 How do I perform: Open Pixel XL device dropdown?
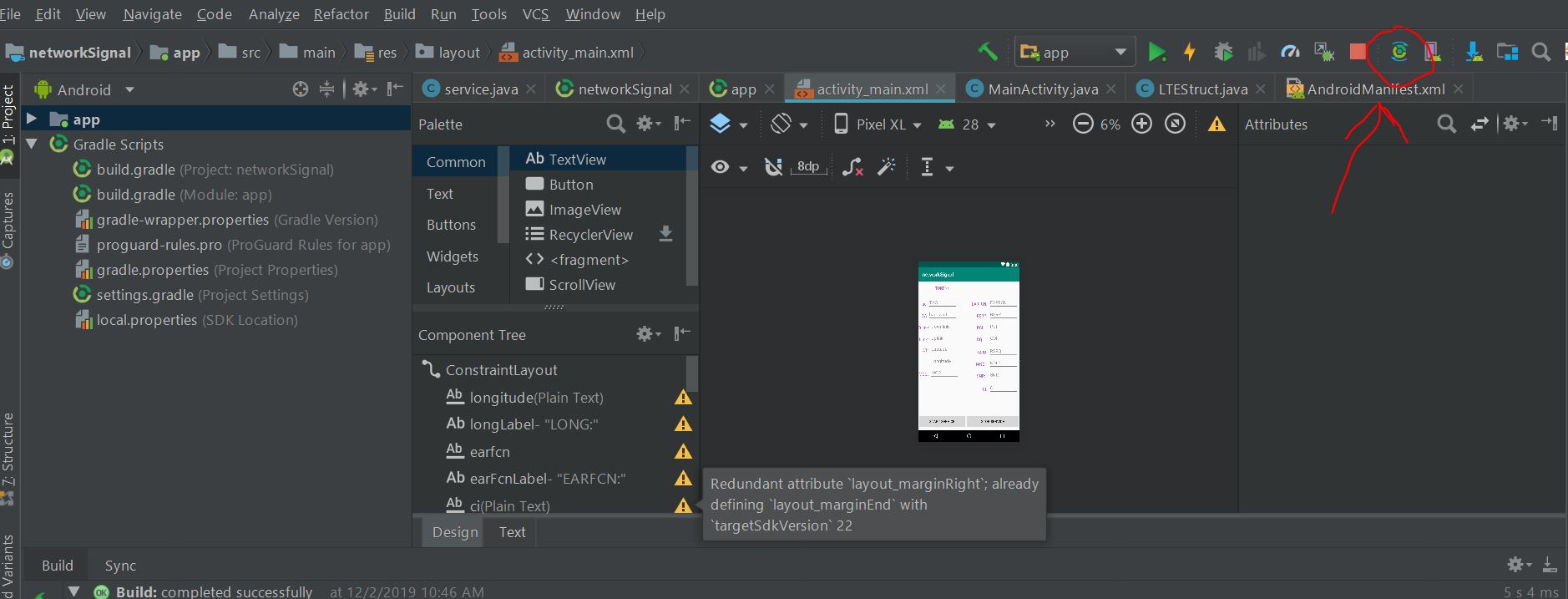point(878,124)
